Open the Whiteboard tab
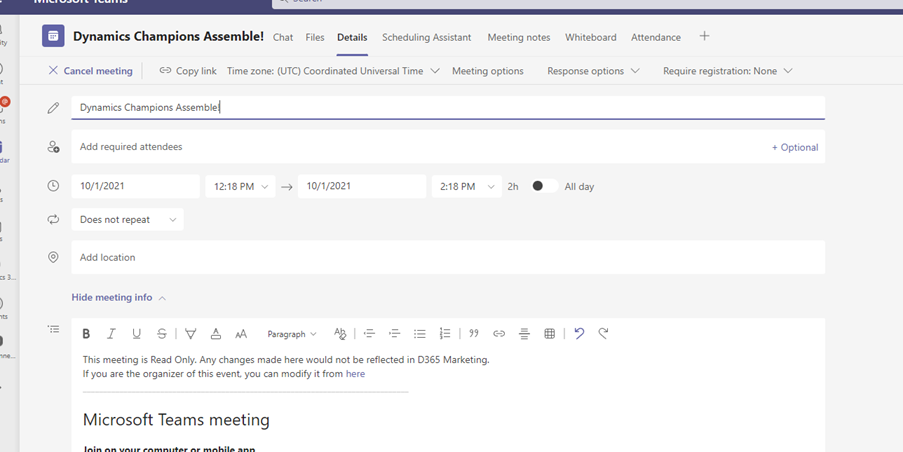The image size is (903, 452). (x=590, y=37)
